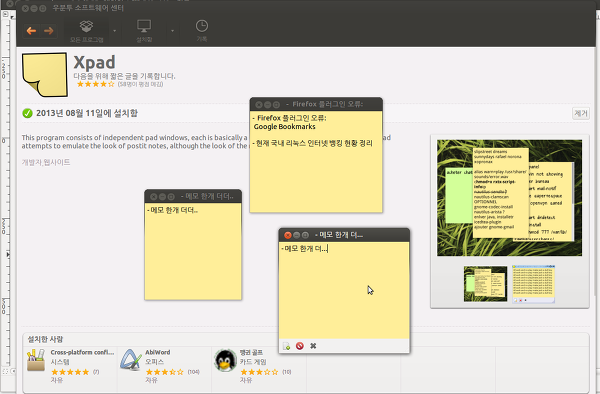Screen dimensions: 600x394
Task: Click the AbiWord star rating
Action: click(165, 372)
